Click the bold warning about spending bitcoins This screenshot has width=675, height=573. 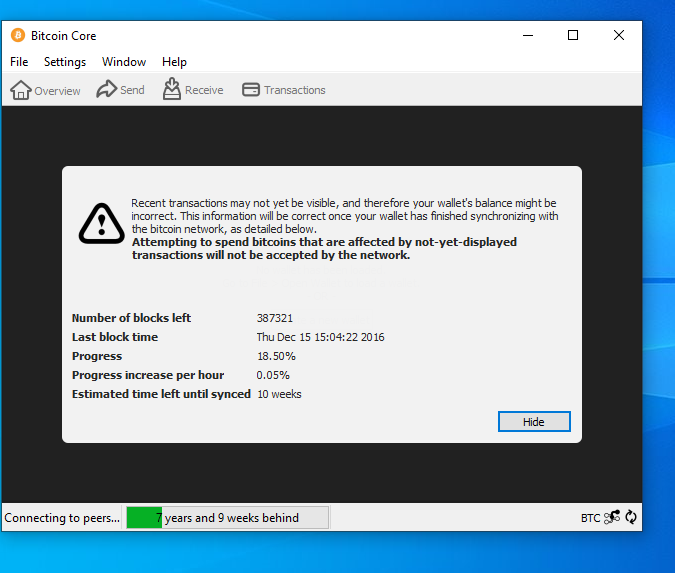pos(324,248)
